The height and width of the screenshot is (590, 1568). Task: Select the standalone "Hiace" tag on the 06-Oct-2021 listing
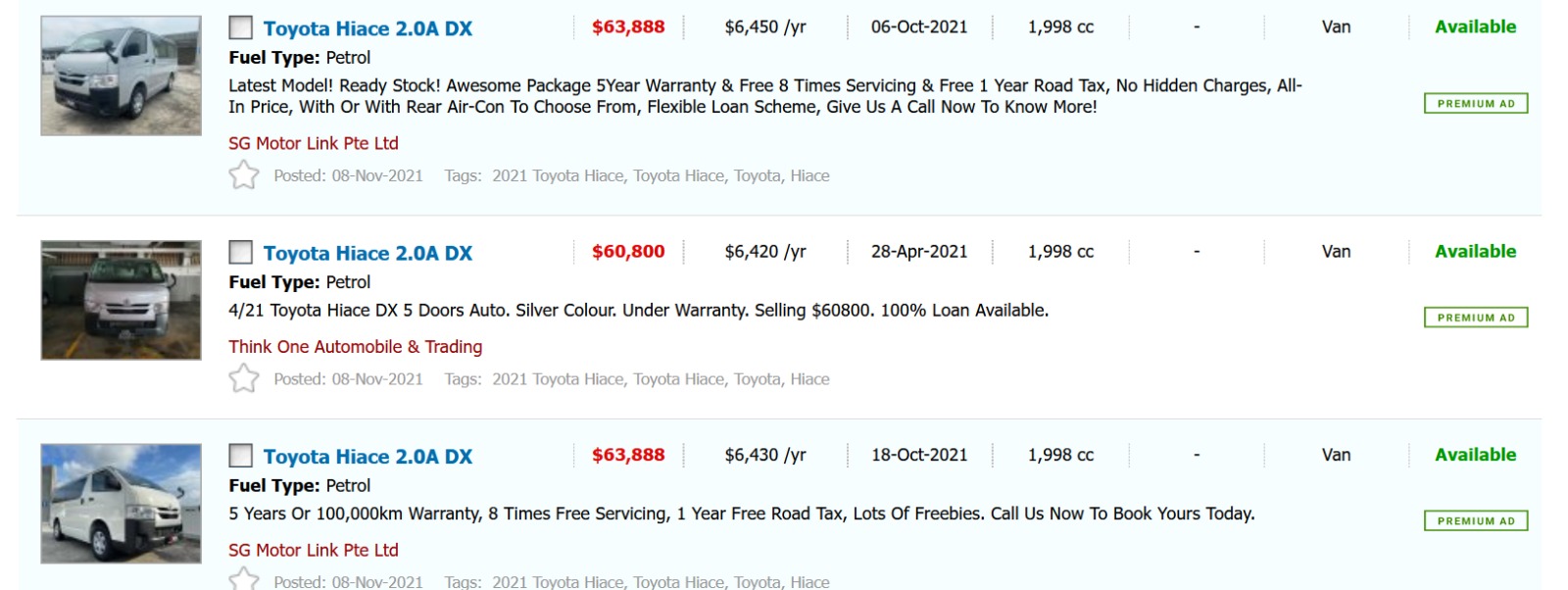click(809, 176)
